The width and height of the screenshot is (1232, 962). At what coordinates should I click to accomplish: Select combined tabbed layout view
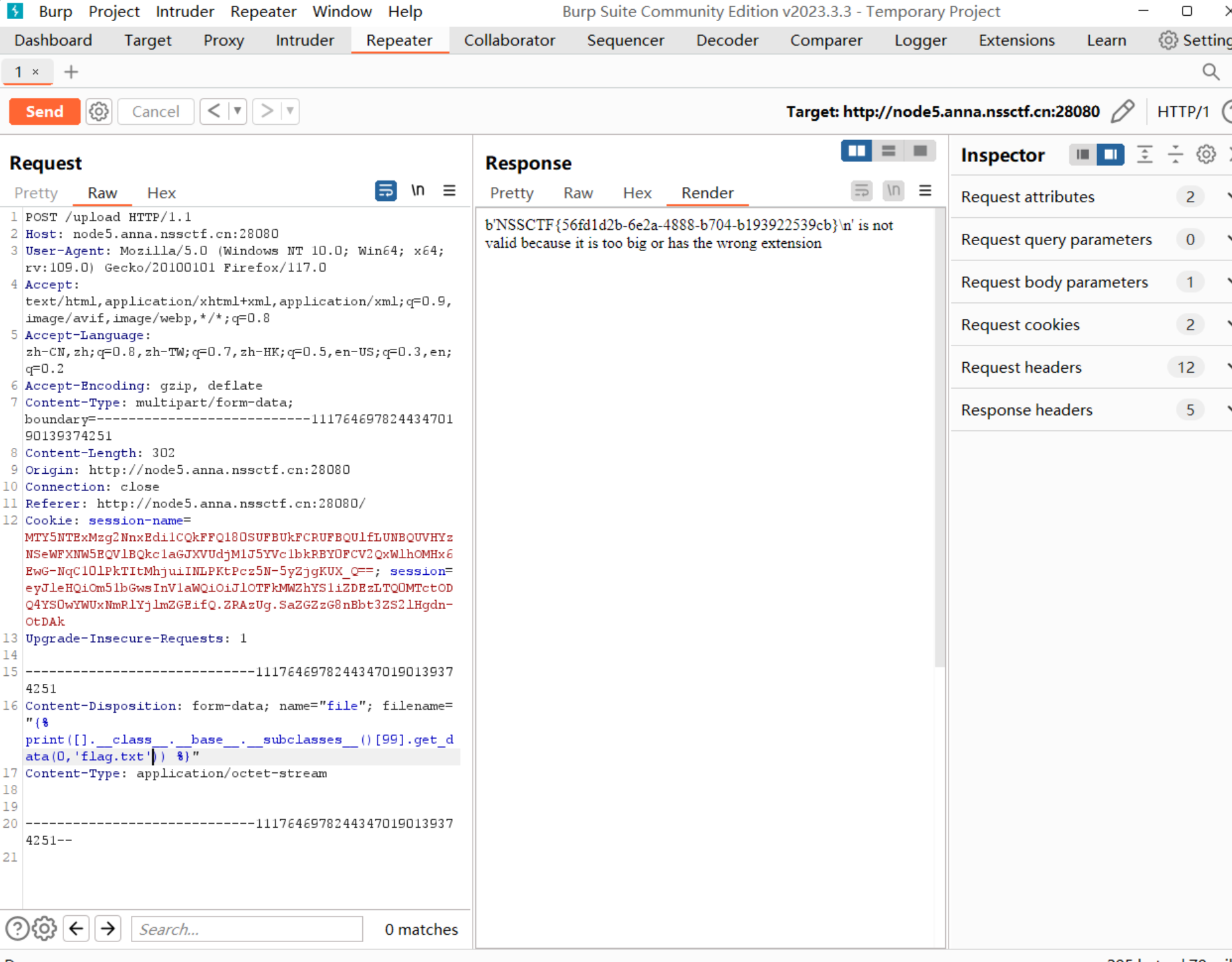[x=920, y=151]
